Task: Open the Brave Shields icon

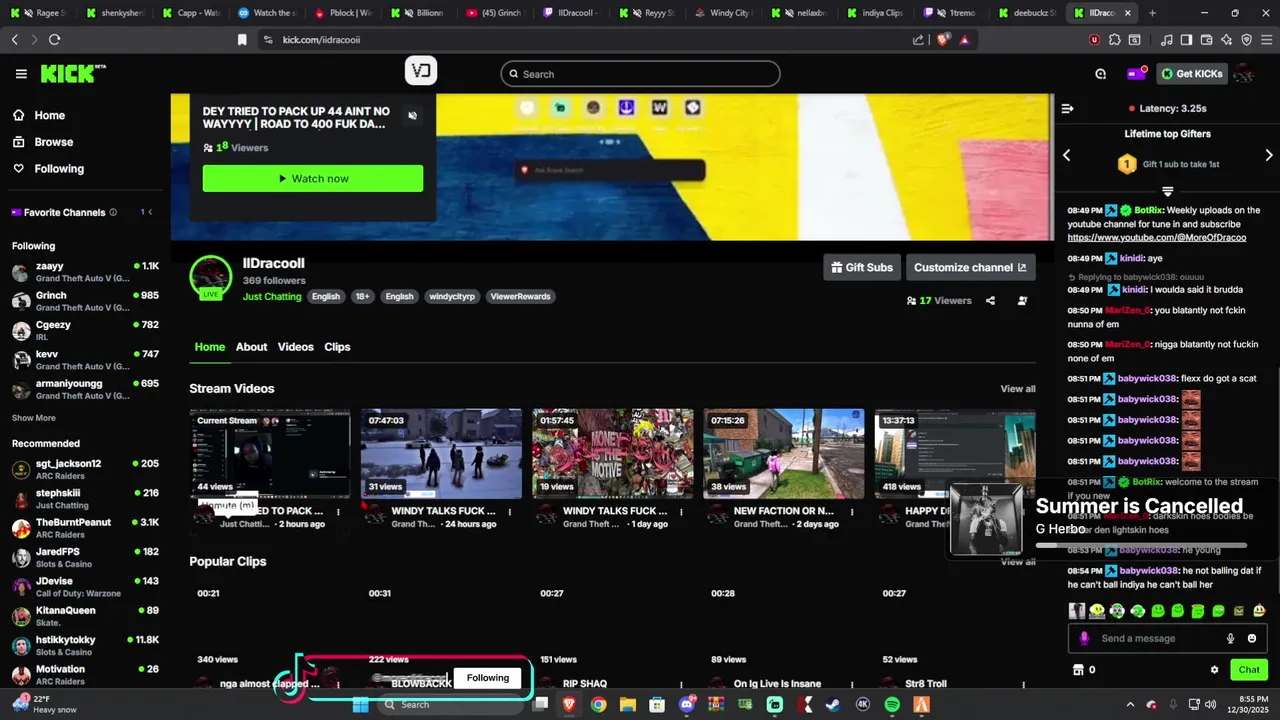Action: pos(943,39)
